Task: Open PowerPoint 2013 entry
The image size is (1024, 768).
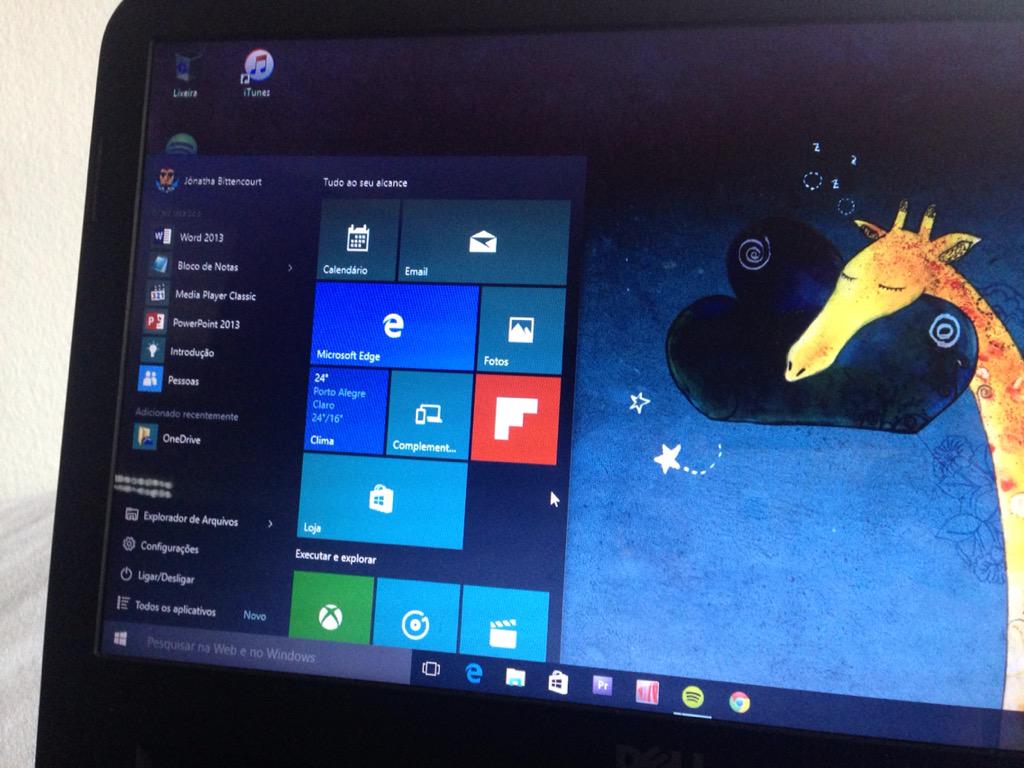Action: point(192,323)
